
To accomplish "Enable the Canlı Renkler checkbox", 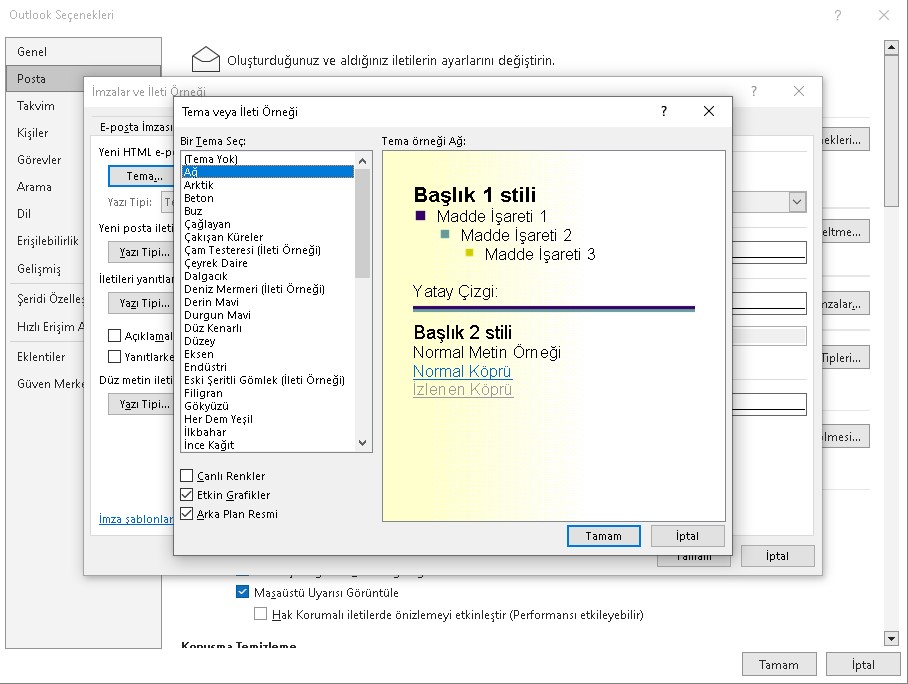I will pos(187,476).
